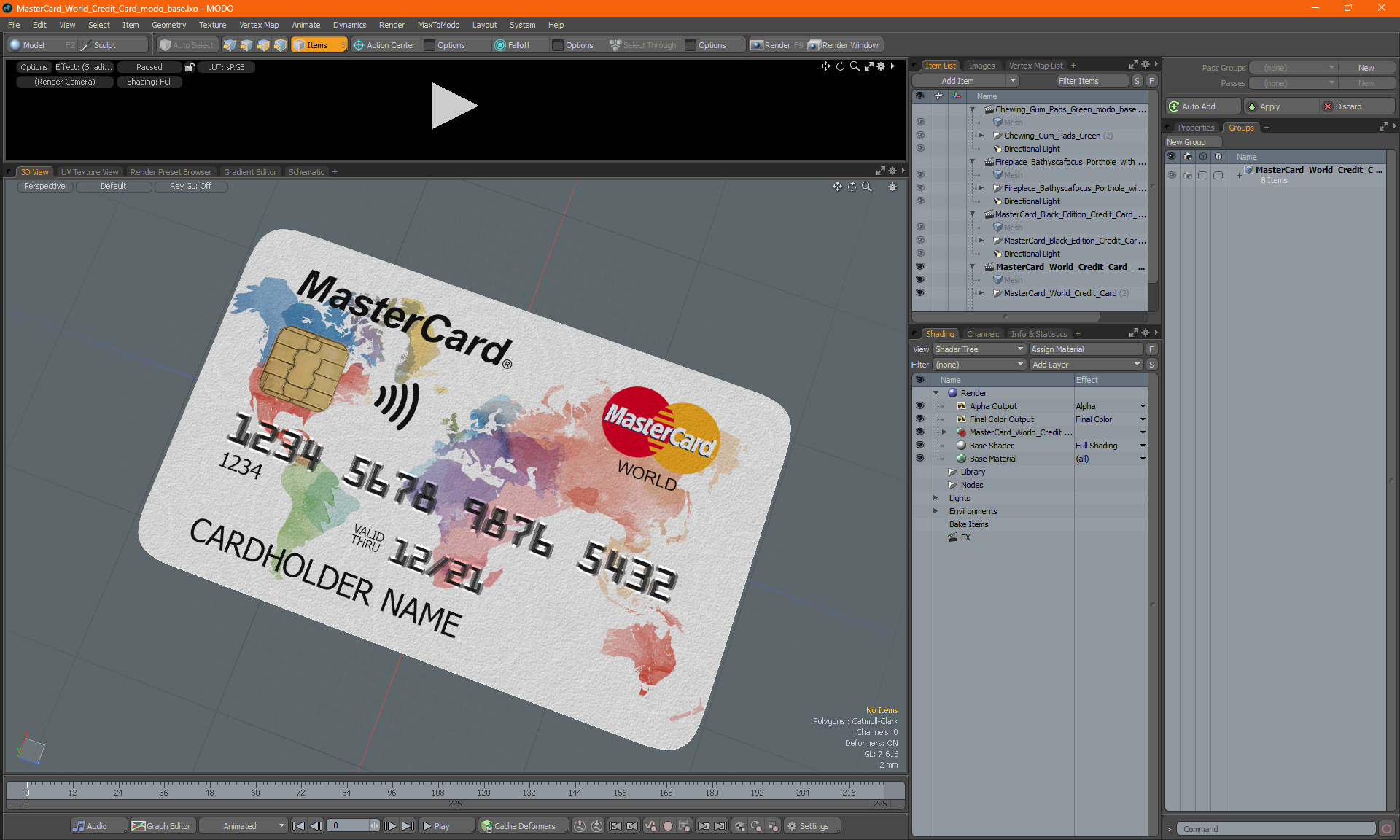This screenshot has width=1400, height=840.
Task: Toggle preview lock icon
Action: click(x=190, y=67)
